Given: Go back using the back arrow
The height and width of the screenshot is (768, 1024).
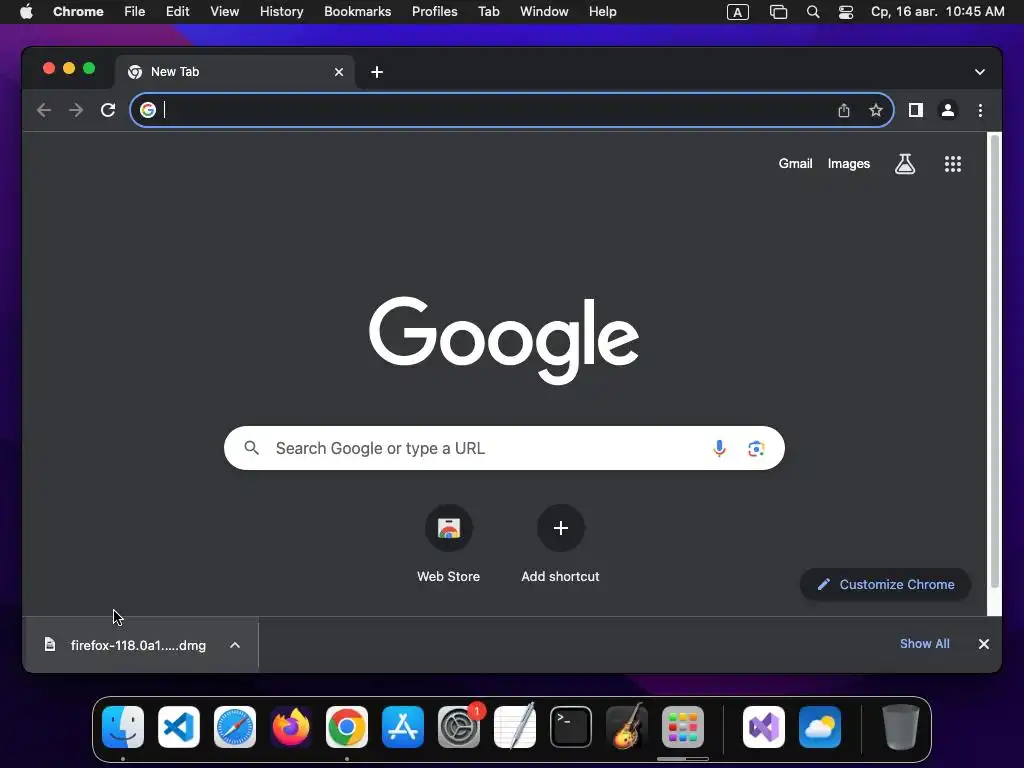Looking at the screenshot, I should click(44, 110).
